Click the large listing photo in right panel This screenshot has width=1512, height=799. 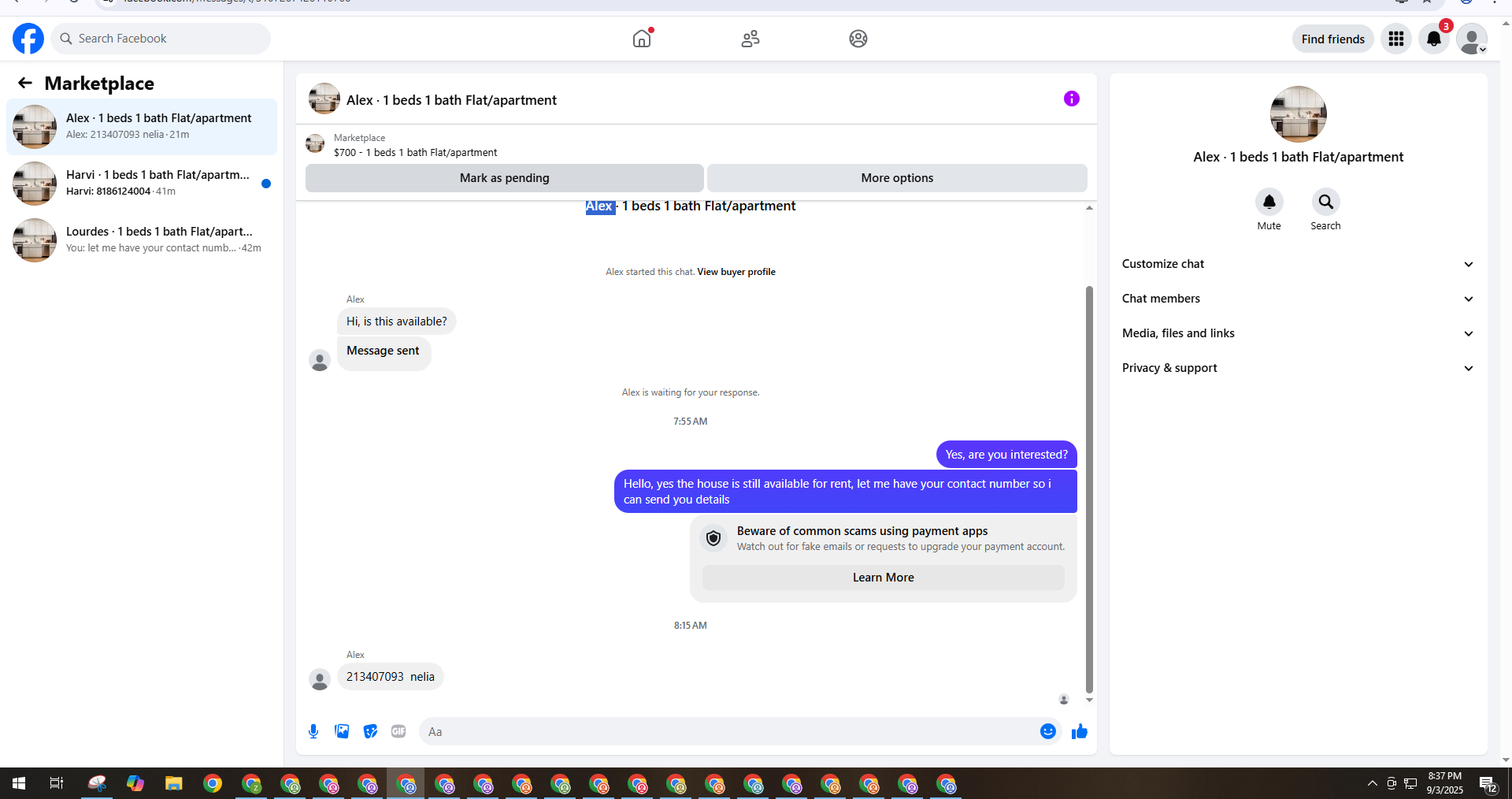coord(1298,114)
